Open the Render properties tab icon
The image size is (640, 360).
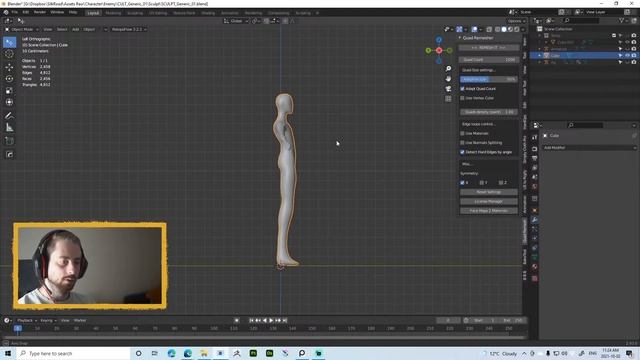coord(534,149)
